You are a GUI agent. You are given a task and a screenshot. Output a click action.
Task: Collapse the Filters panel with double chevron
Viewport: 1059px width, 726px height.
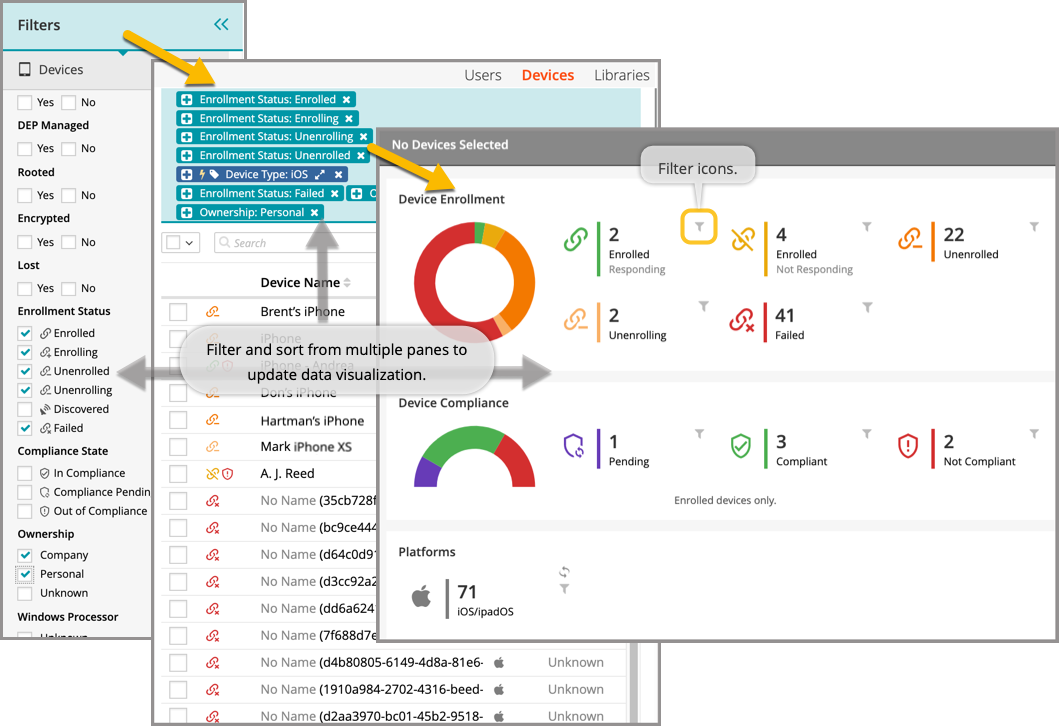click(x=221, y=25)
